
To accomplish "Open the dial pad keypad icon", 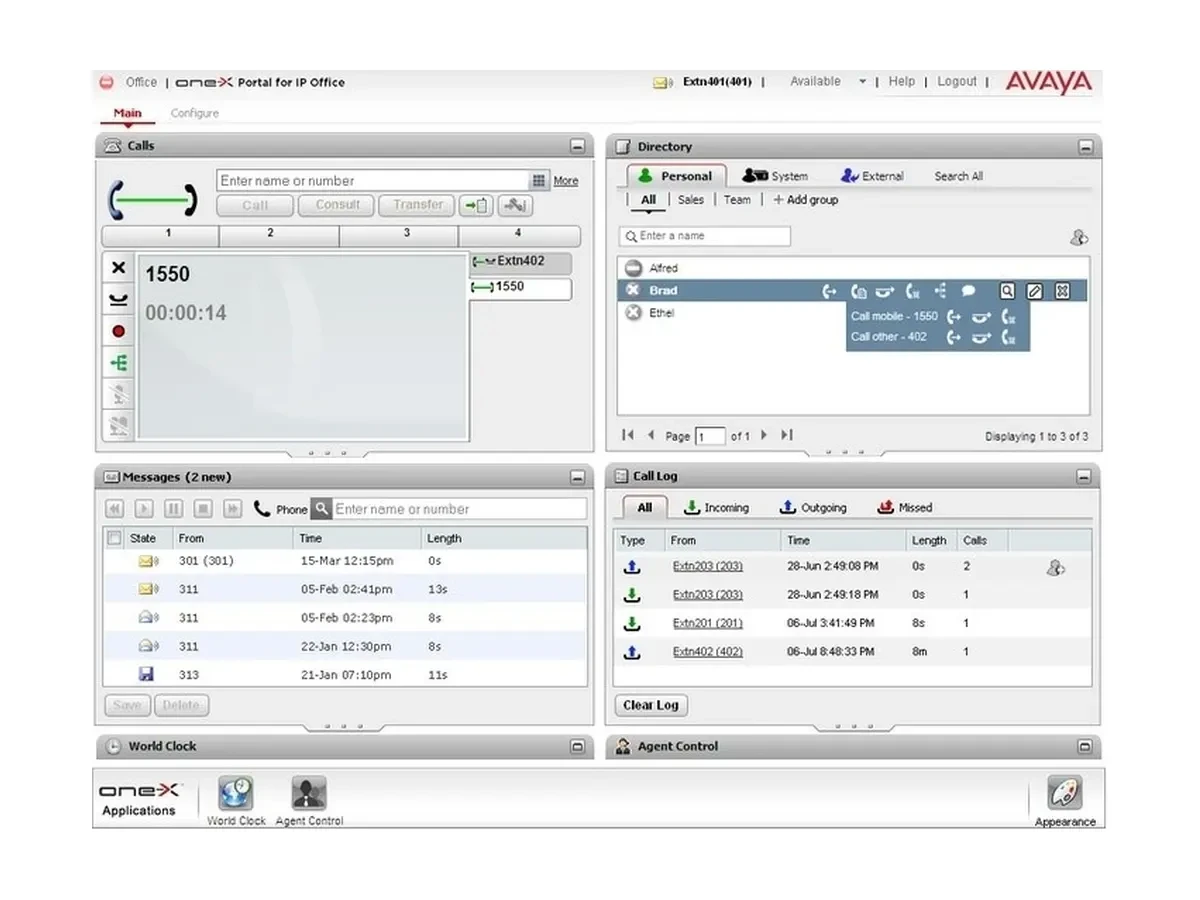I will pyautogui.click(x=539, y=181).
